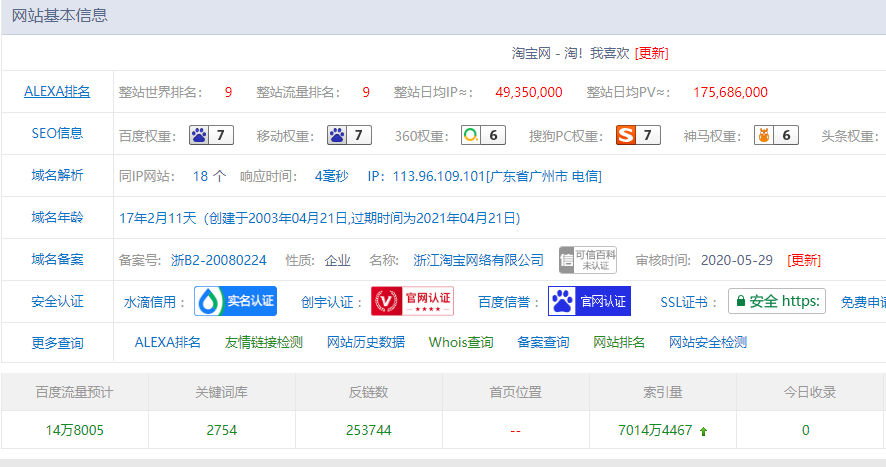
Task: Open Whois查询 in more queries
Action: [461, 342]
